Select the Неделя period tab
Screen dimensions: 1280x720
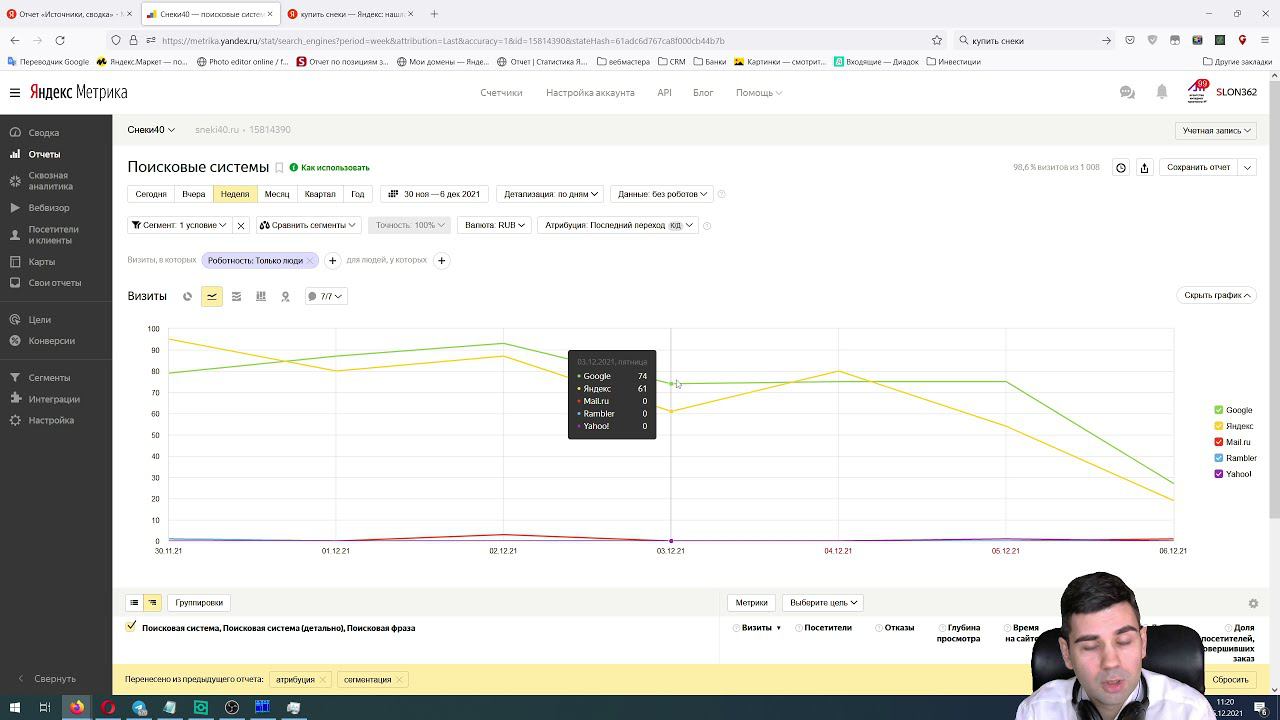pos(235,194)
